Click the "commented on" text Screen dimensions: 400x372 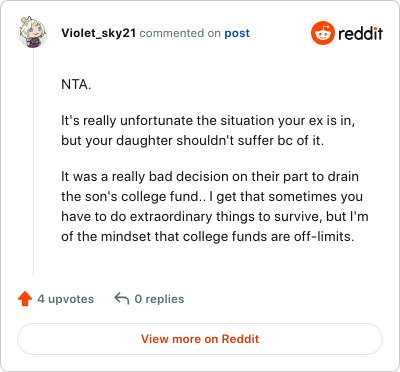point(180,33)
